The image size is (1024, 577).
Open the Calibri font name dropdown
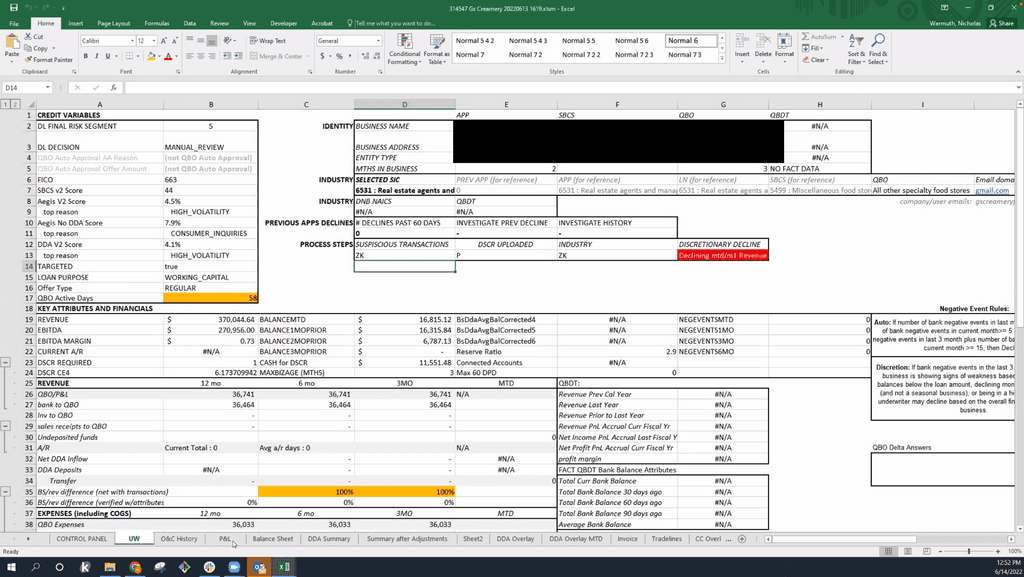pos(132,40)
